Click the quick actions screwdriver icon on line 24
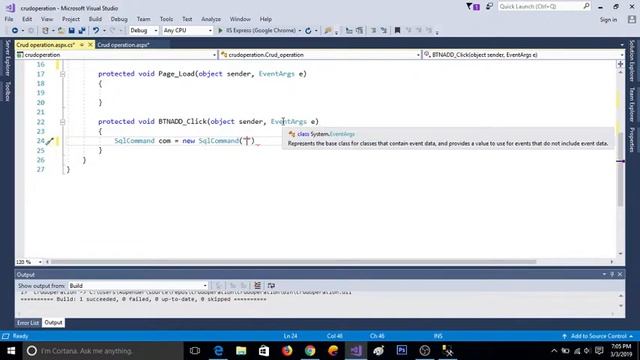 click(50, 141)
